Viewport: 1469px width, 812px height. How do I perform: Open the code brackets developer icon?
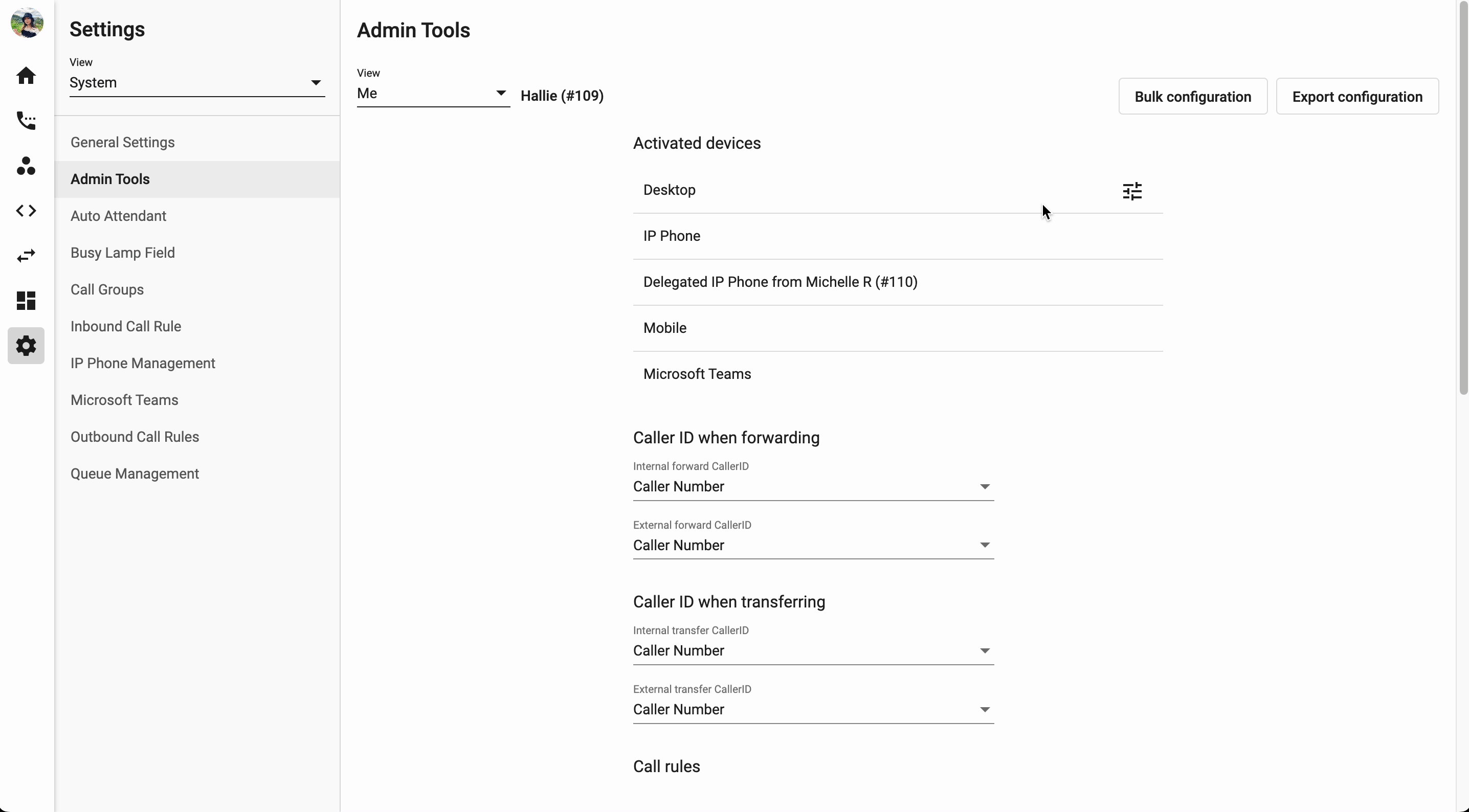click(x=26, y=211)
